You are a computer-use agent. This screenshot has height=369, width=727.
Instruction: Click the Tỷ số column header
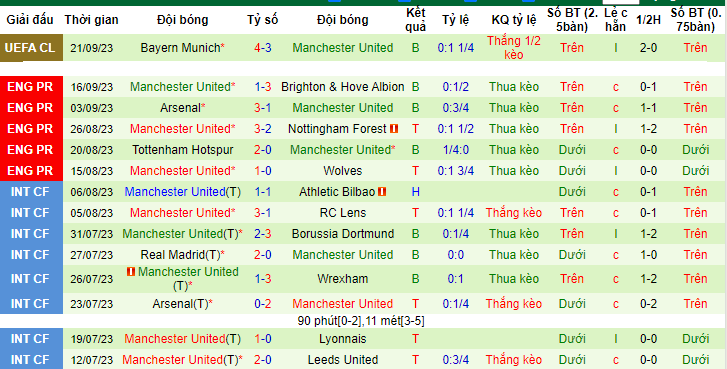point(262,20)
